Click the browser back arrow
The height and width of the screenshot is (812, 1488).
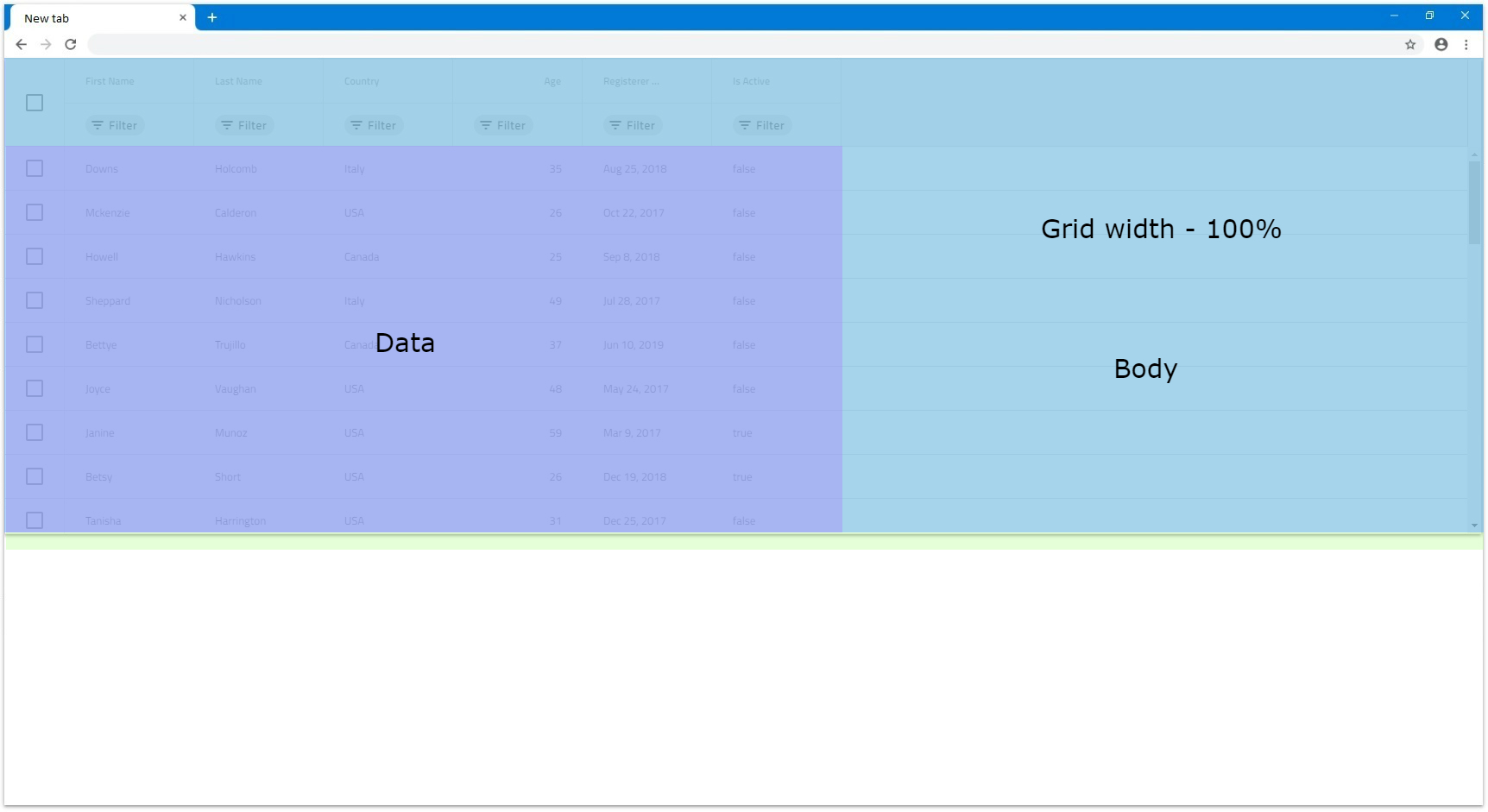click(22, 44)
